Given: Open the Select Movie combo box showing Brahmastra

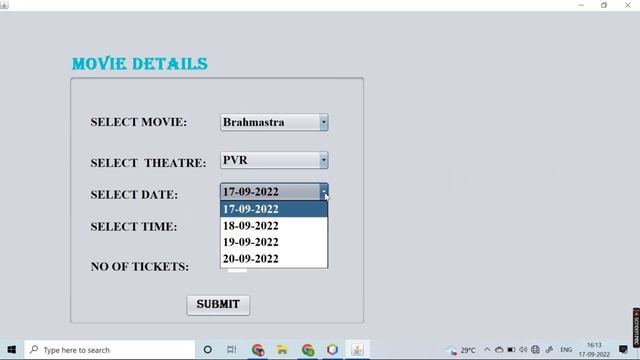Looking at the screenshot, I should [274, 122].
